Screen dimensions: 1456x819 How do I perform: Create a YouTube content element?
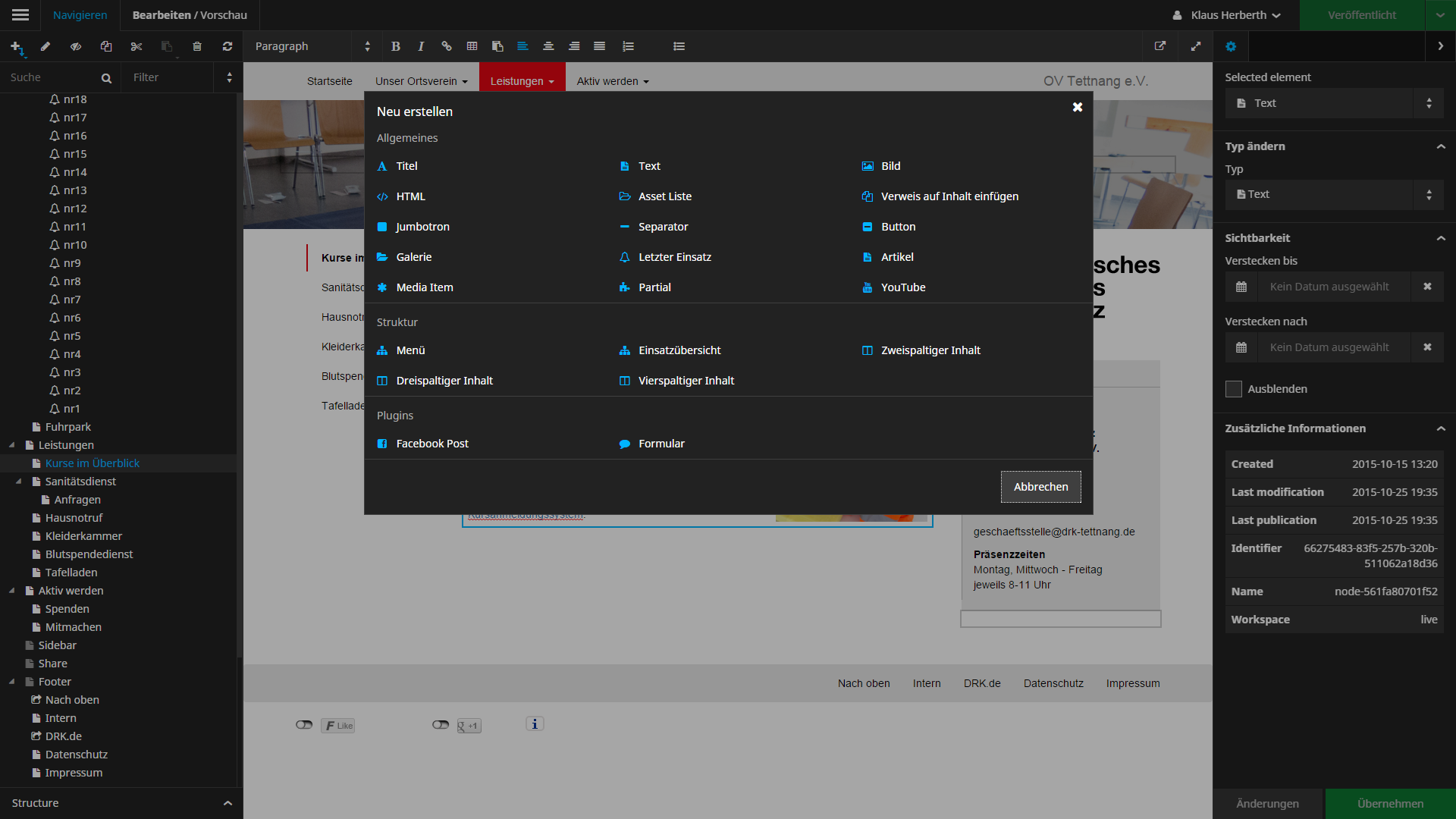click(x=902, y=287)
